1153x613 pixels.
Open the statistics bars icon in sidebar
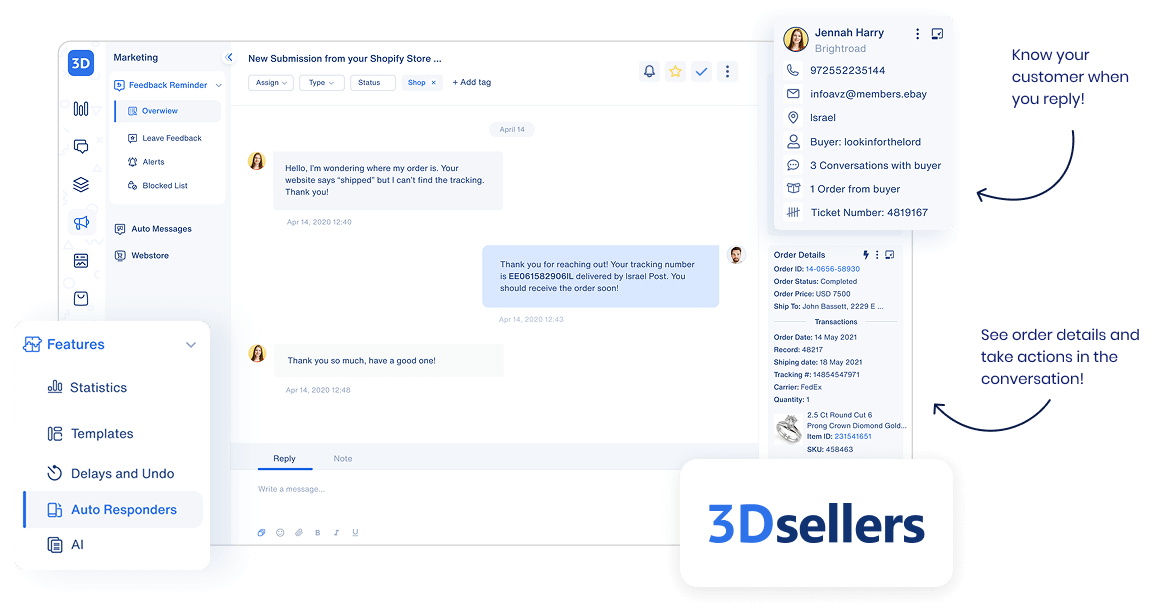point(81,109)
